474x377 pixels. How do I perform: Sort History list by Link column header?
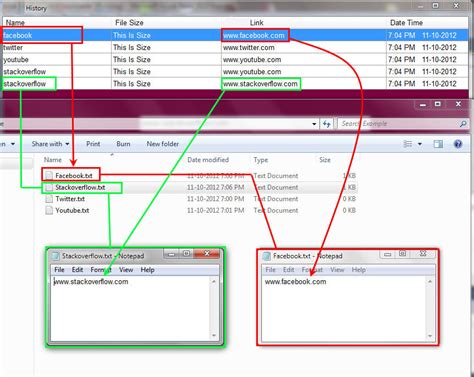coord(257,23)
